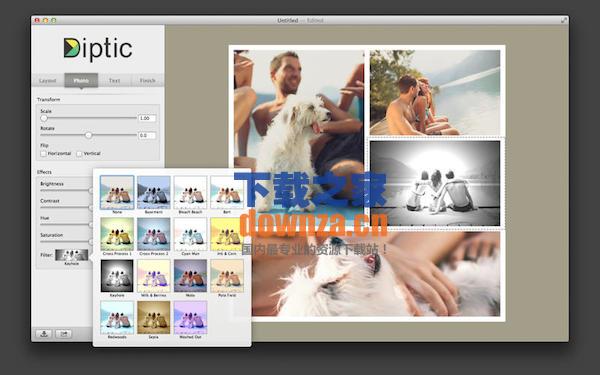Screen dimensions: 600x375
Task: Enable the Horizontal flip checkbox
Action: tap(43, 153)
